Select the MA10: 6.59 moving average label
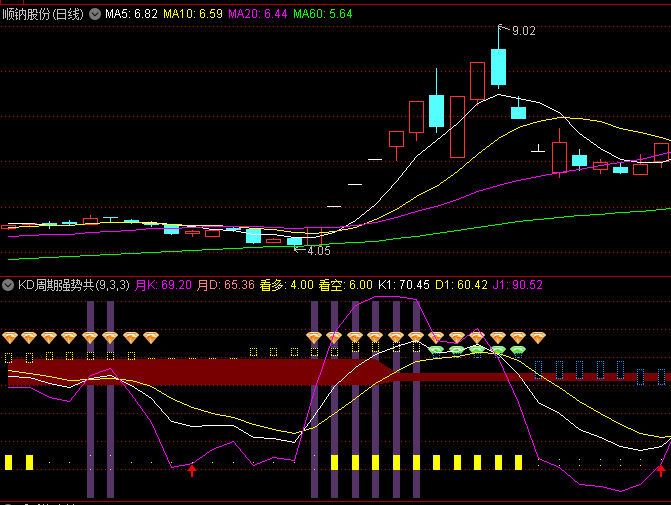 [193, 14]
